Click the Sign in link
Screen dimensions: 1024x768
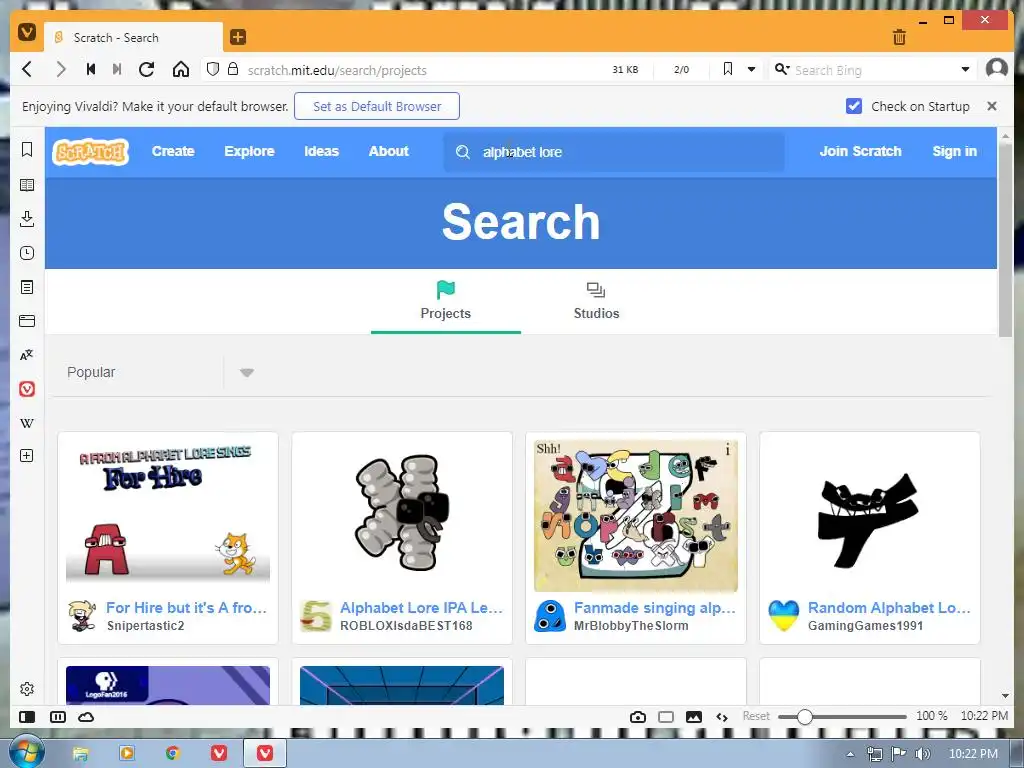click(x=954, y=152)
